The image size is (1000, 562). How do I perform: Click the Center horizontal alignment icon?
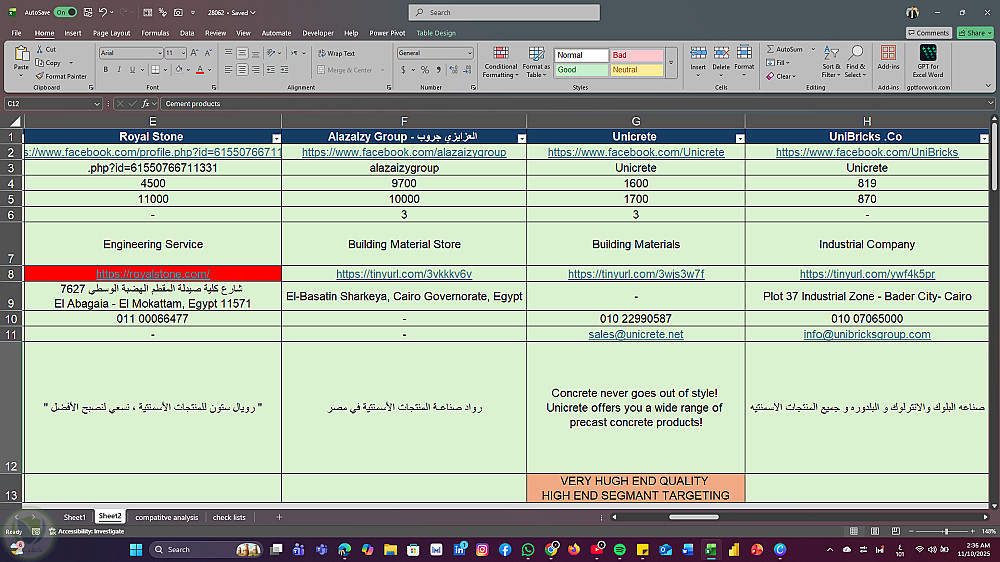tap(242, 70)
